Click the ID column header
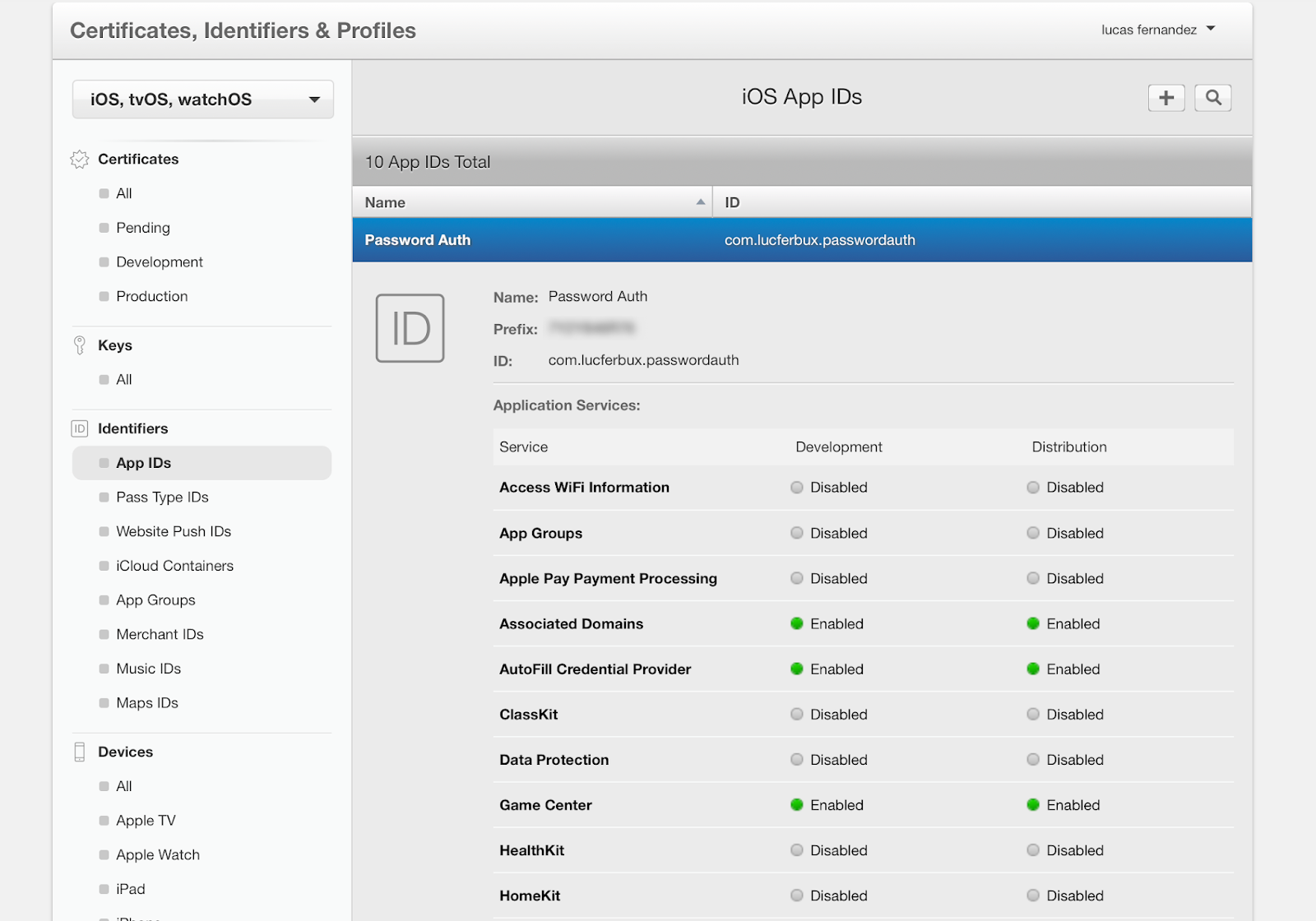The width and height of the screenshot is (1316, 921). tap(732, 202)
